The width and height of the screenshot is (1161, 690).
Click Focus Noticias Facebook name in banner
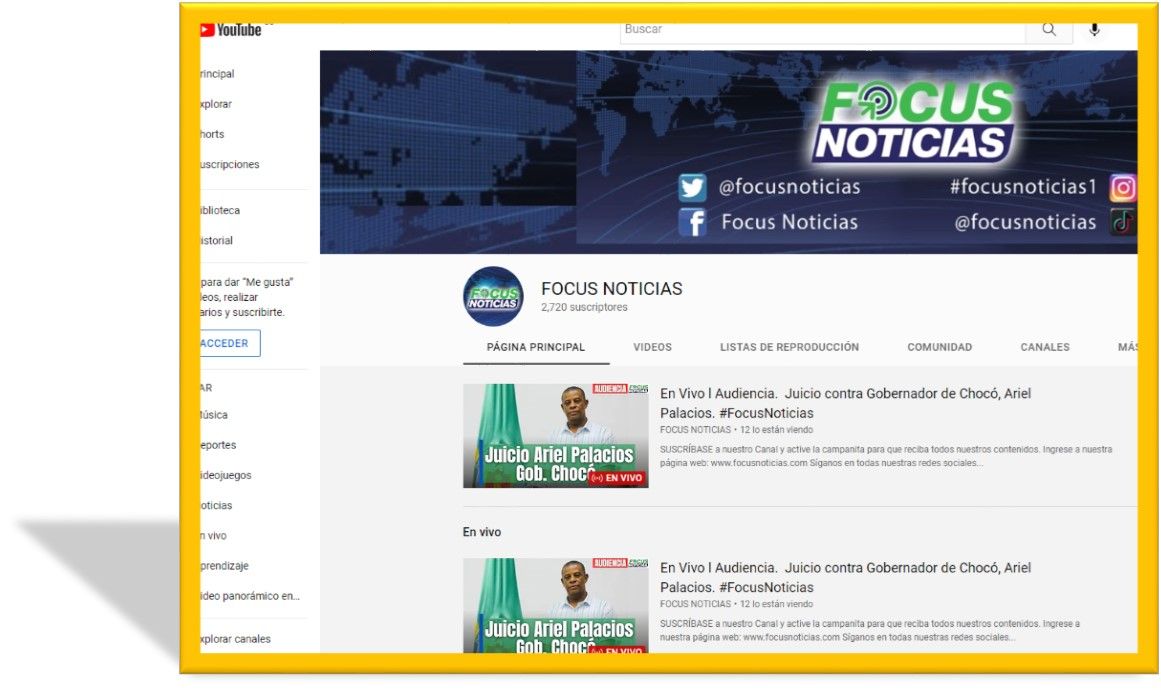pos(789,222)
